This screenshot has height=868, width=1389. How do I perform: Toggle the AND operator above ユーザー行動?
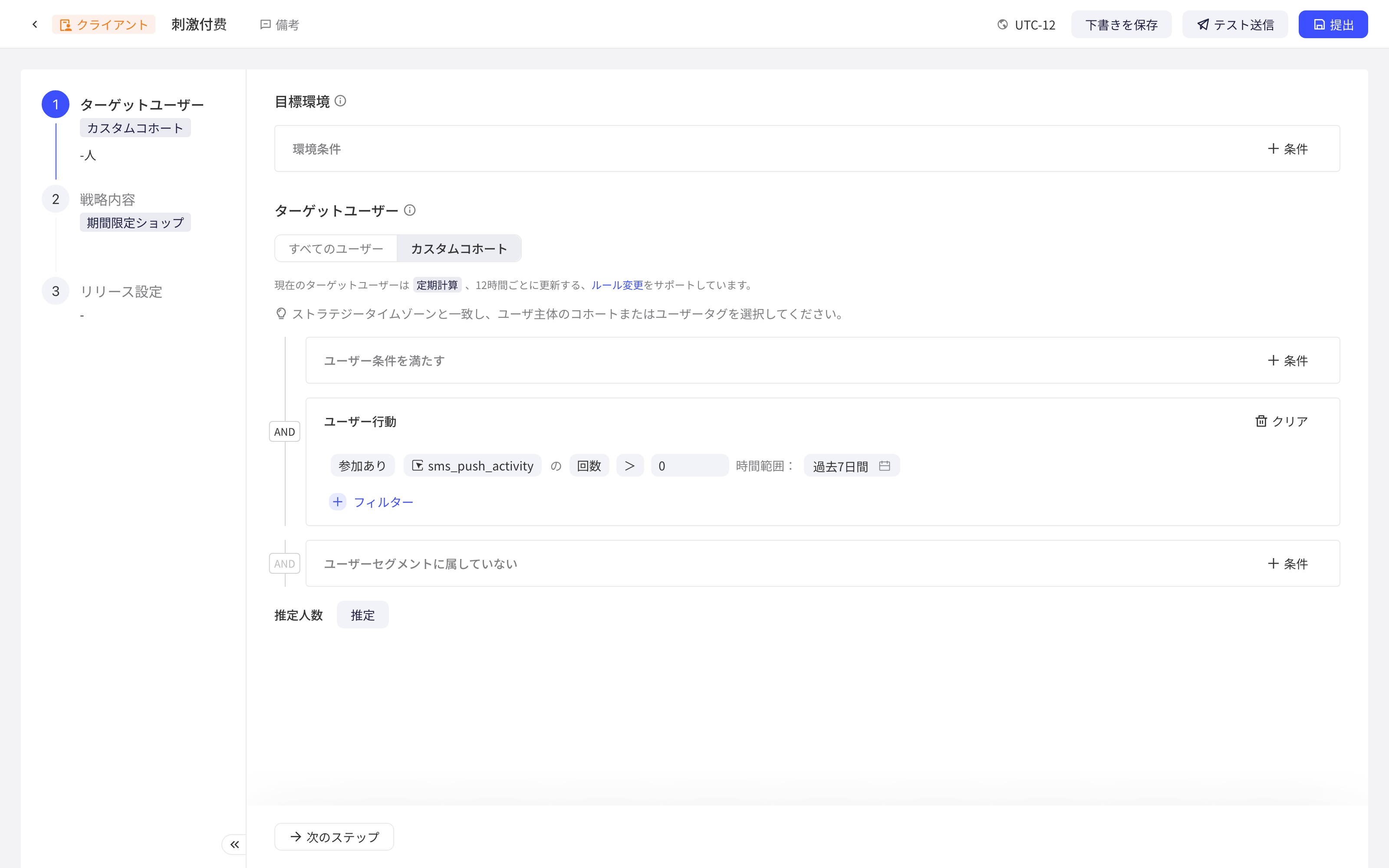[x=285, y=432]
